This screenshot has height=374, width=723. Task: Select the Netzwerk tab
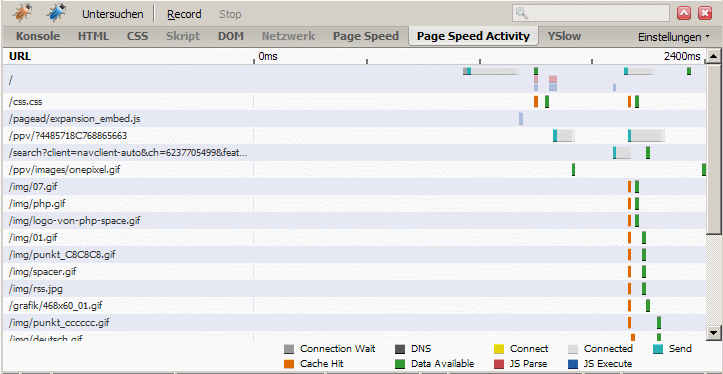pos(289,36)
